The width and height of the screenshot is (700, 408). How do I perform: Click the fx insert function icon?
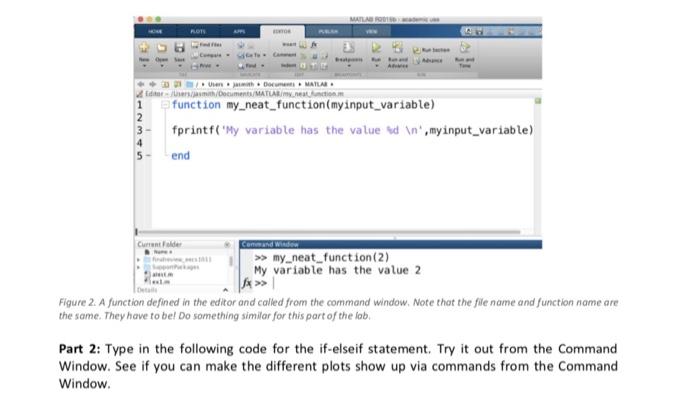(314, 45)
